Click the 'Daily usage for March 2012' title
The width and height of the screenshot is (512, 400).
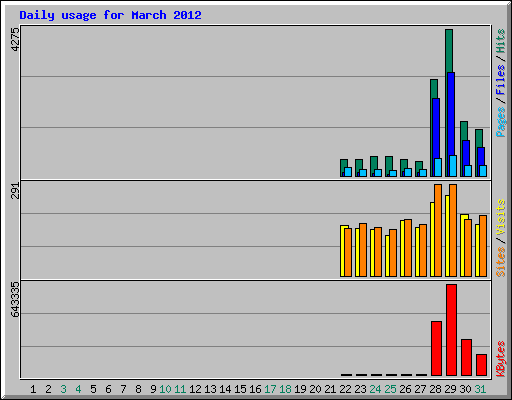click(110, 15)
